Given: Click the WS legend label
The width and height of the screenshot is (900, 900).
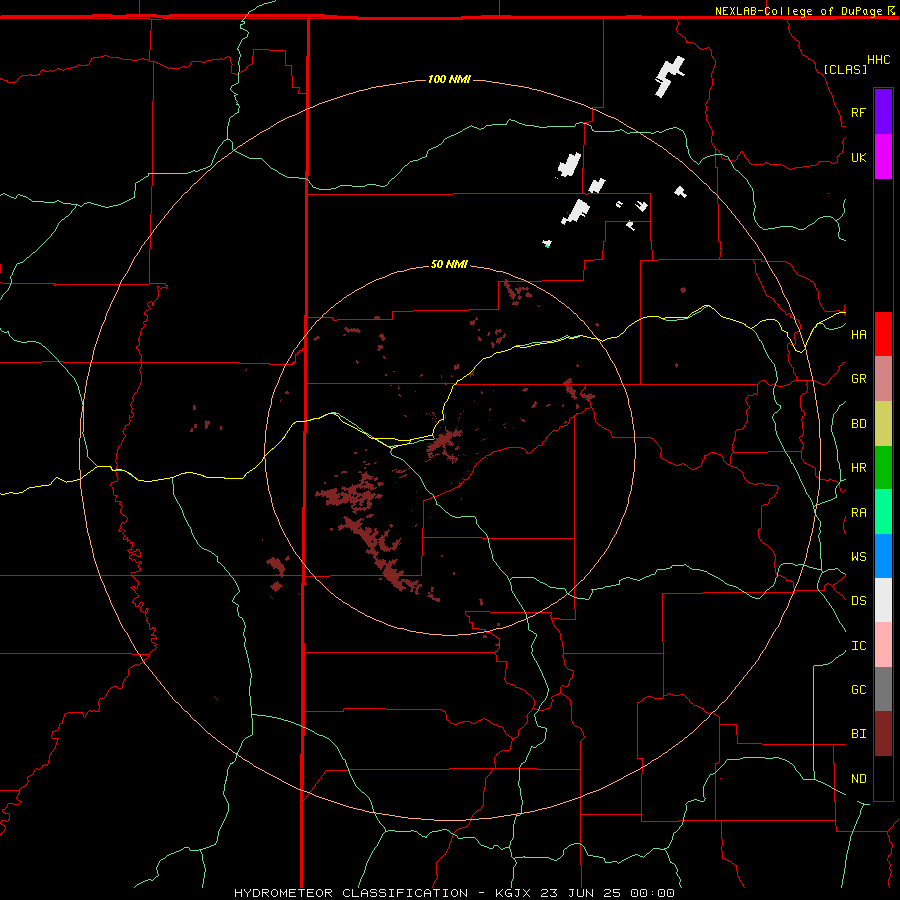Looking at the screenshot, I should coord(858,557).
